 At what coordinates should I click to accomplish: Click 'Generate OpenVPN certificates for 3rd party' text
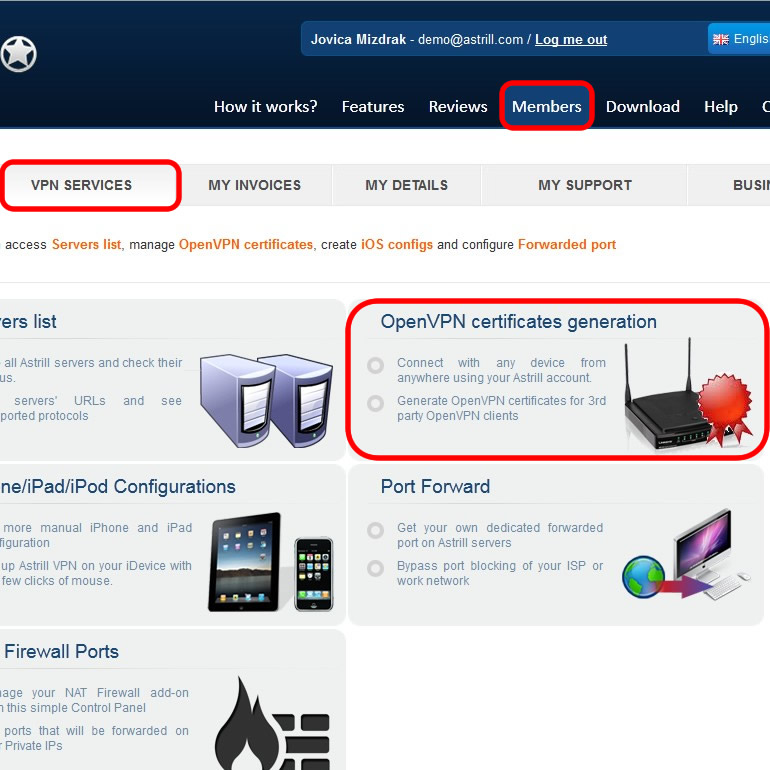pos(501,408)
